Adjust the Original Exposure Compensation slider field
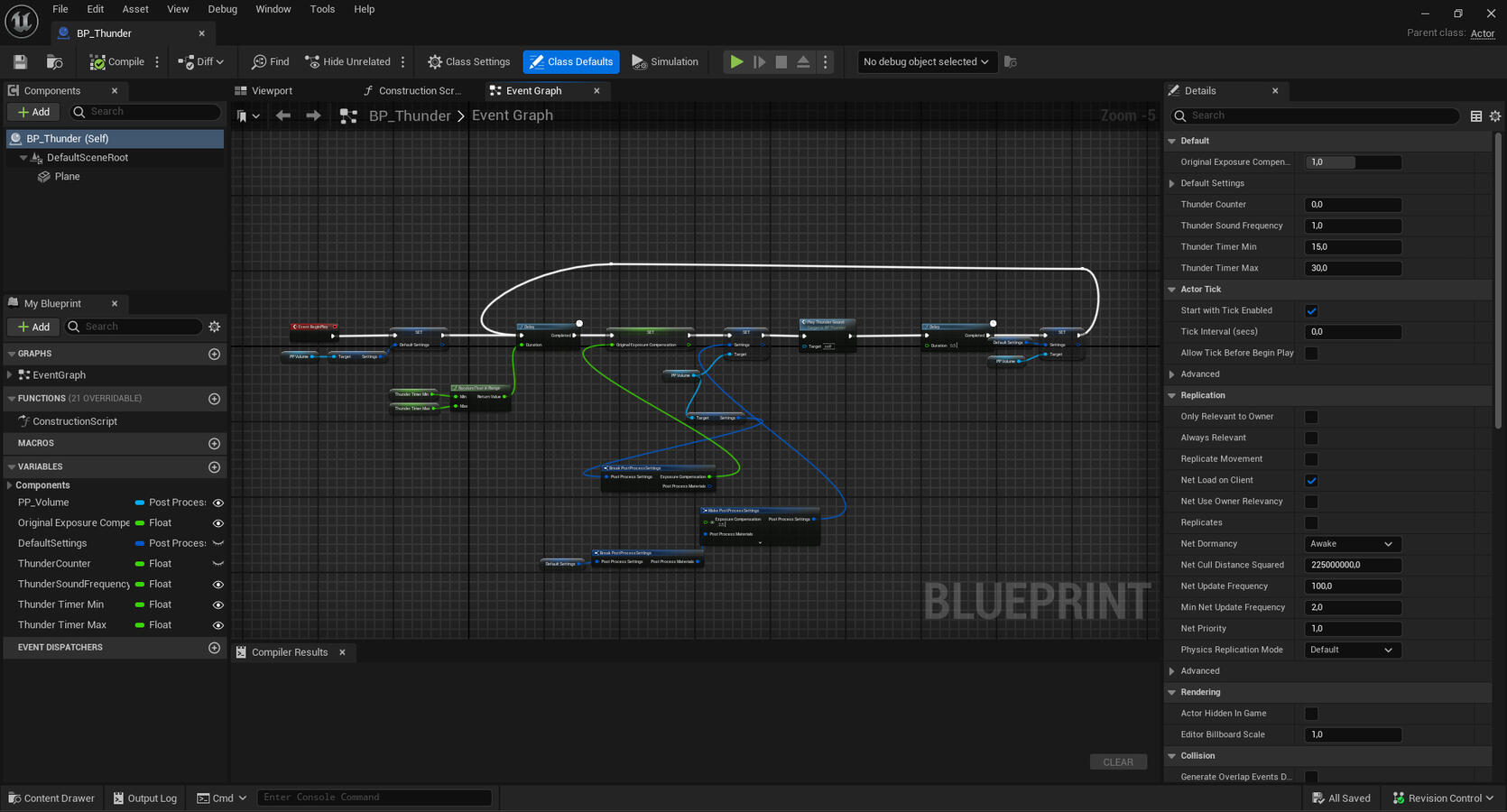Image resolution: width=1507 pixels, height=812 pixels. pyautogui.click(x=1352, y=162)
